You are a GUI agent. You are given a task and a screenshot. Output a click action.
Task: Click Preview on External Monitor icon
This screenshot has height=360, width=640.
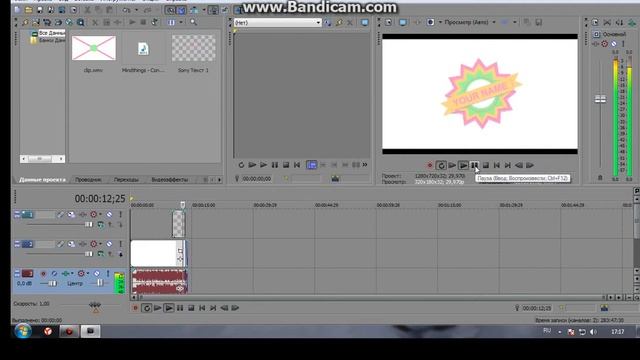tap(403, 22)
